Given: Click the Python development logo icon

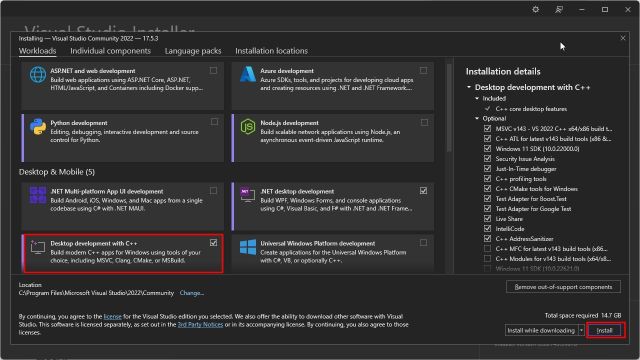Looking at the screenshot, I should [x=38, y=127].
